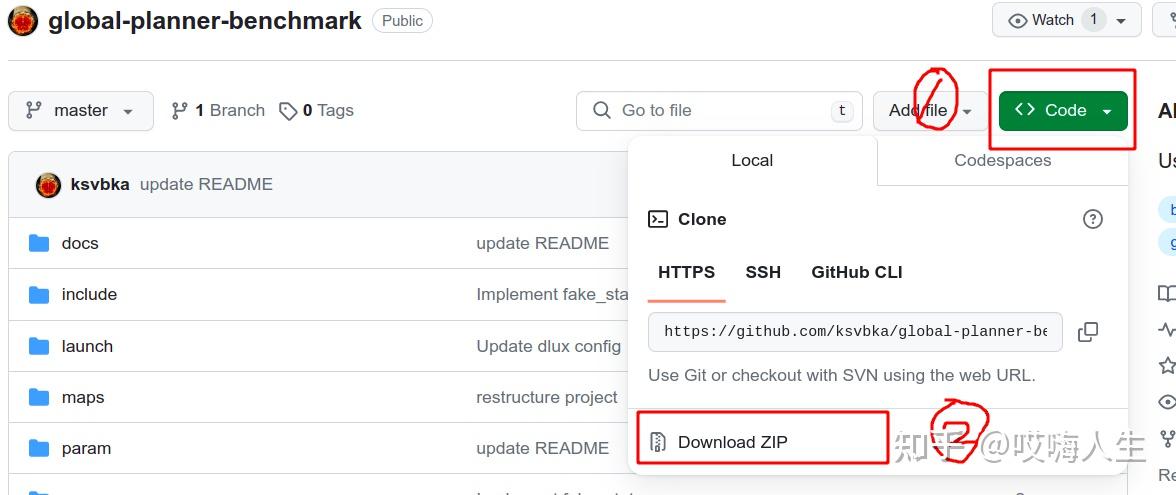
Task: Open the 1 Branch link
Action: pos(219,111)
